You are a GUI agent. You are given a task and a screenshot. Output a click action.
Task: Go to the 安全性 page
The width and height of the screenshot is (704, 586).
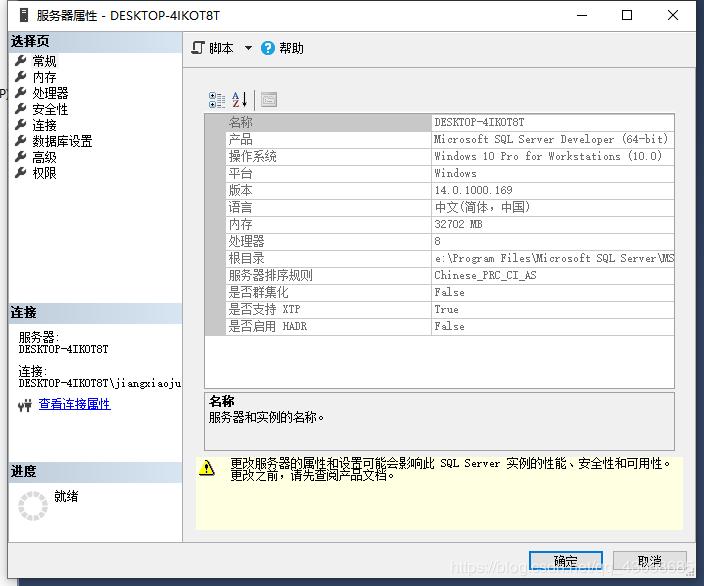pyautogui.click(x=50, y=109)
